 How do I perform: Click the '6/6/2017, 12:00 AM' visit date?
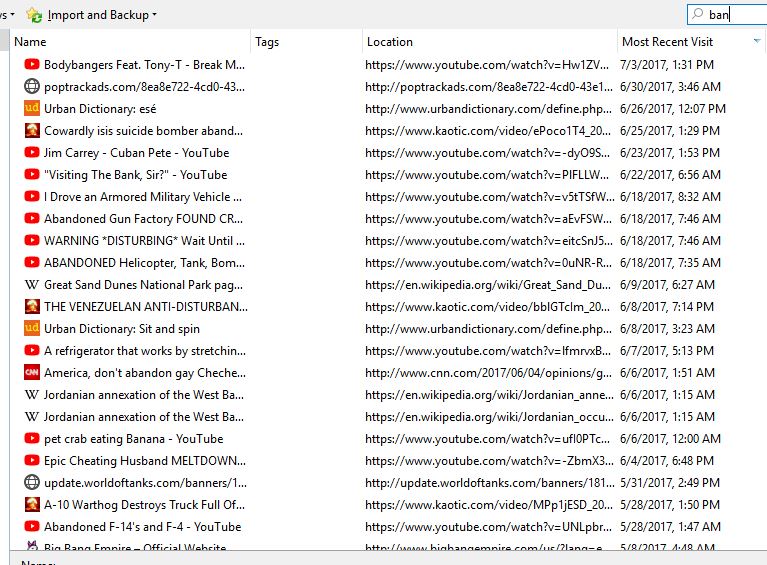pyautogui.click(x=670, y=439)
